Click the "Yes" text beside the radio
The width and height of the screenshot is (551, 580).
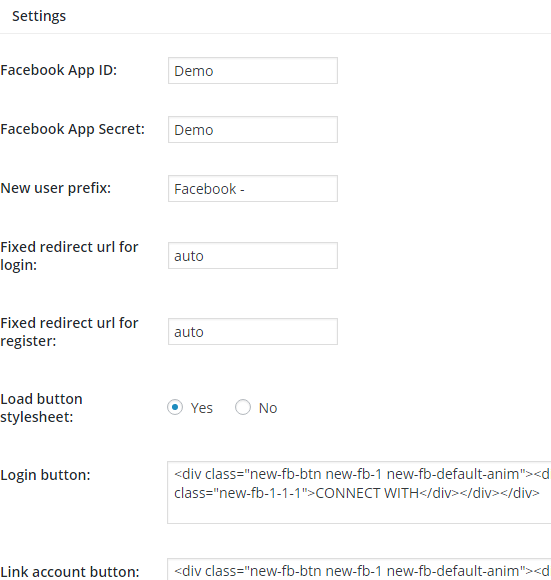[202, 408]
